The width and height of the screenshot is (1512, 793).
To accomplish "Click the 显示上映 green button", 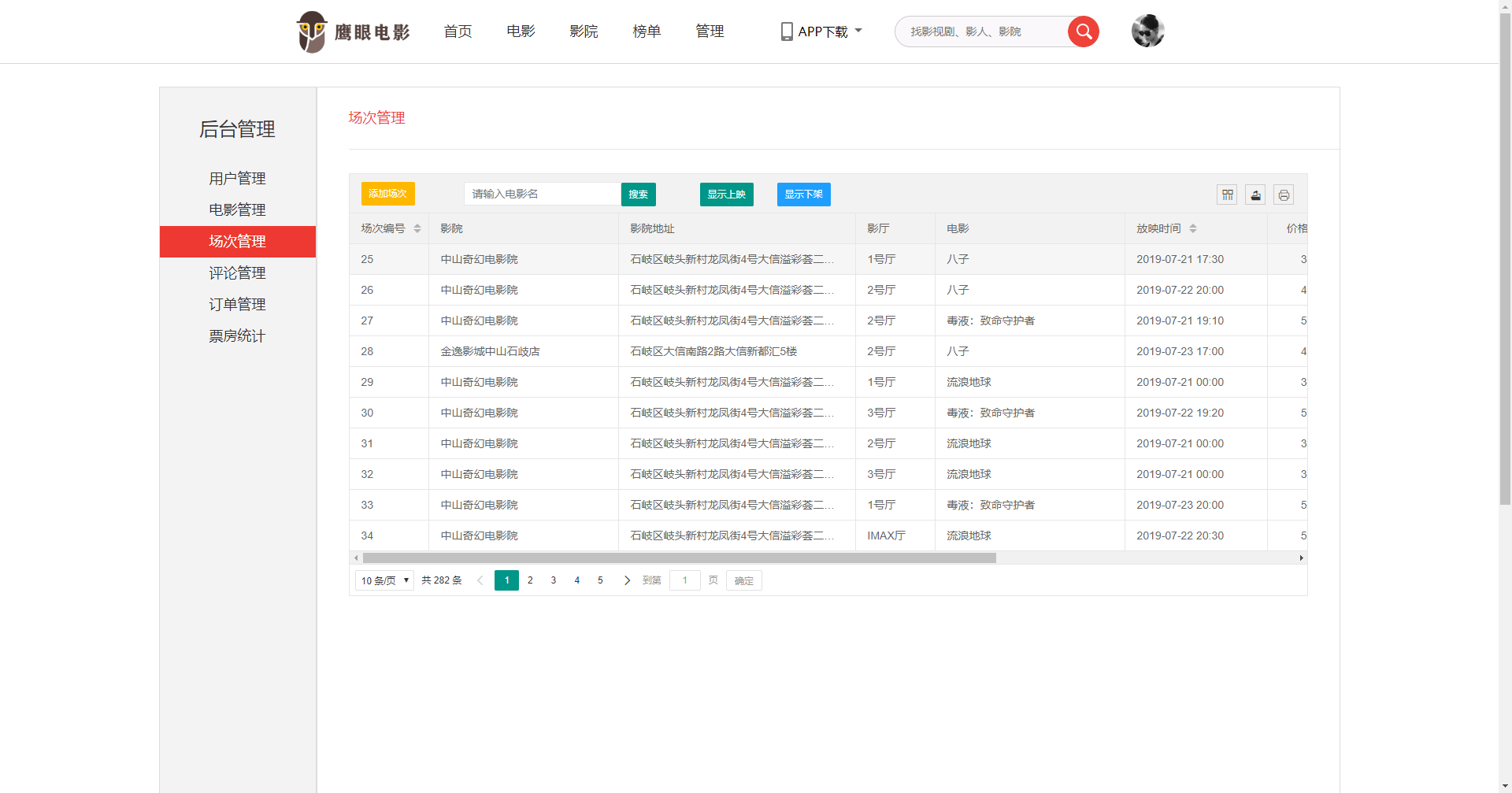I will (726, 194).
